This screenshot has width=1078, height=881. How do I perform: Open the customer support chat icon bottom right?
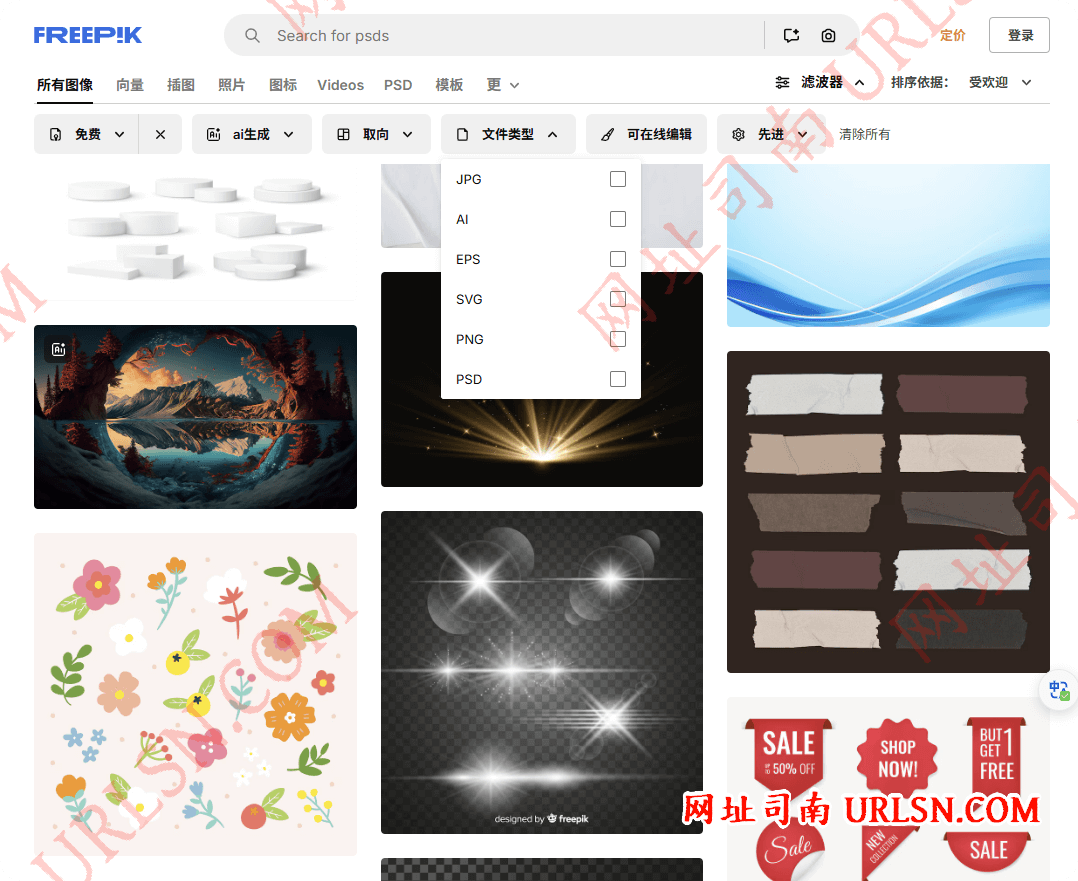(1057, 689)
